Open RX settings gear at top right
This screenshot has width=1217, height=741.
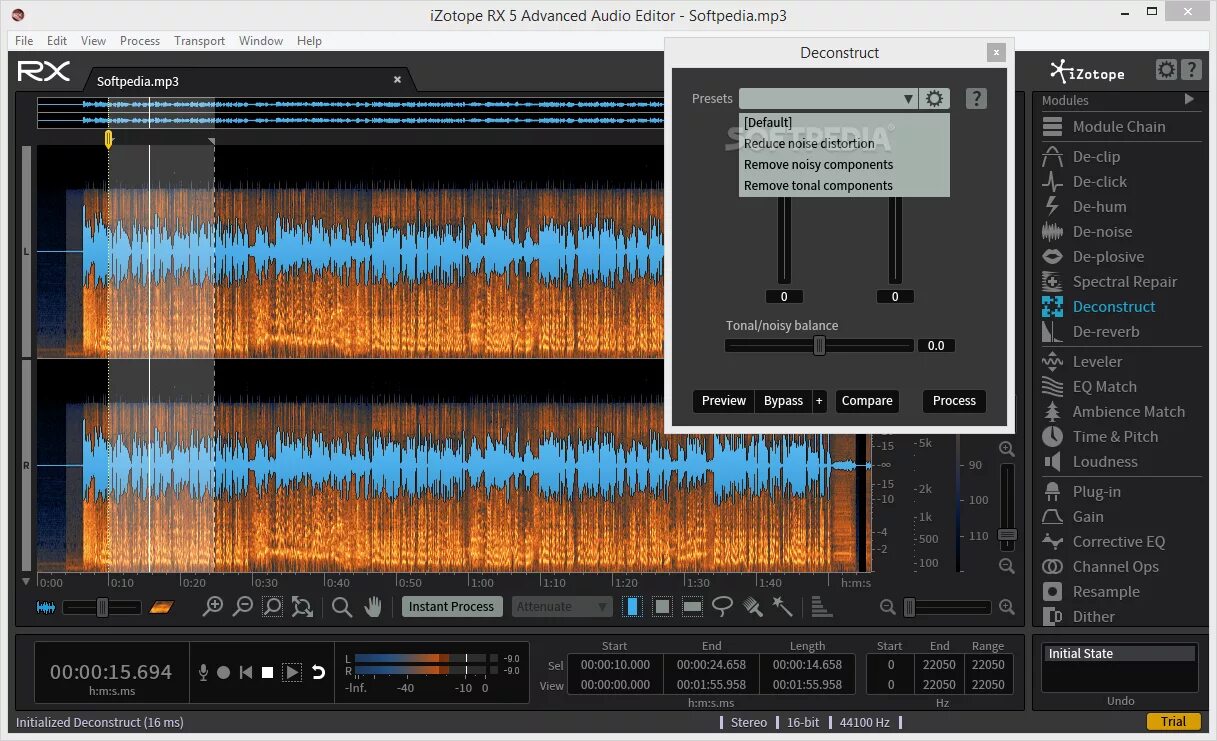pyautogui.click(x=1166, y=70)
